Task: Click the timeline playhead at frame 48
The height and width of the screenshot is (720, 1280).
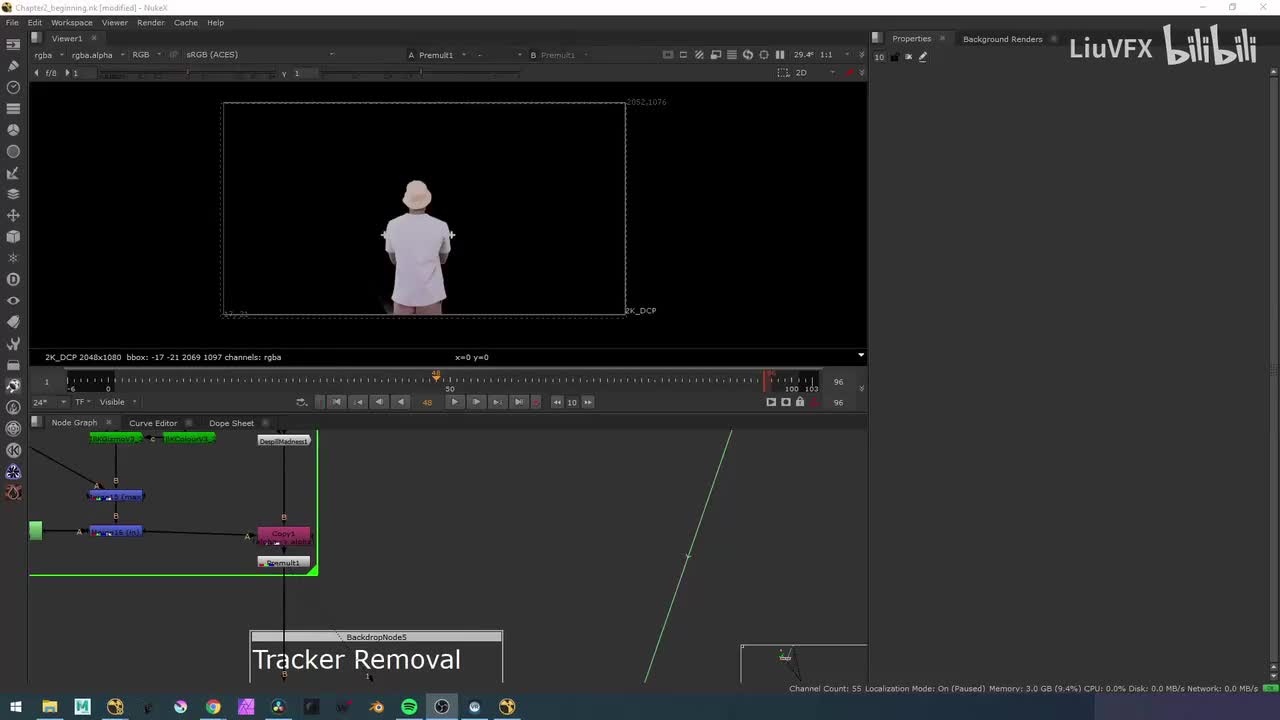Action: (436, 377)
